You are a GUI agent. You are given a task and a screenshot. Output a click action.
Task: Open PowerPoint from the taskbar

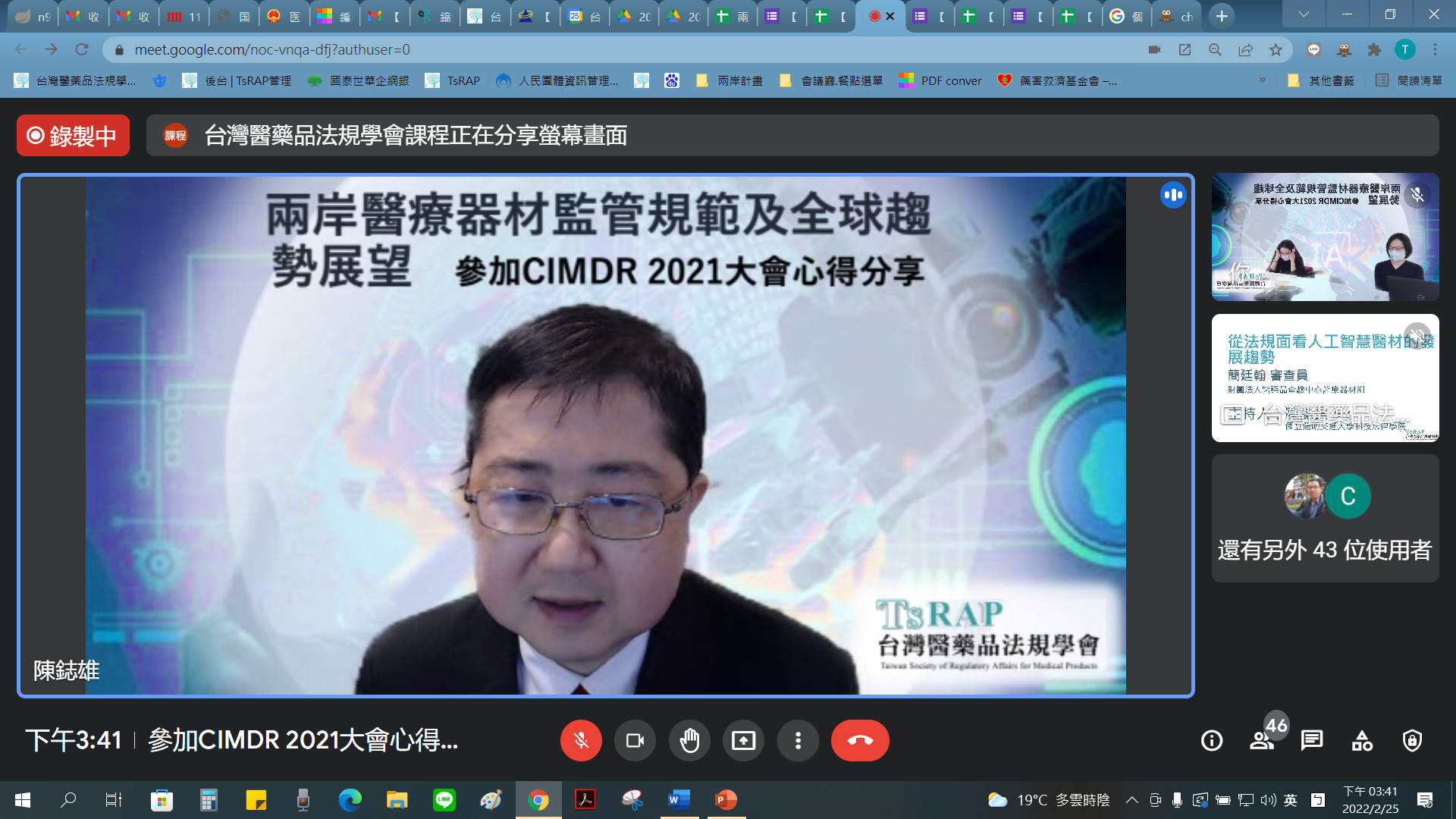(726, 799)
